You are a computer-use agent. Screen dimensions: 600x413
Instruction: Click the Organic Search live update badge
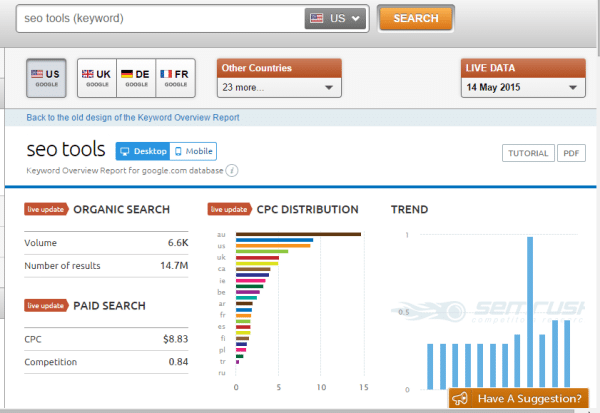coord(46,209)
